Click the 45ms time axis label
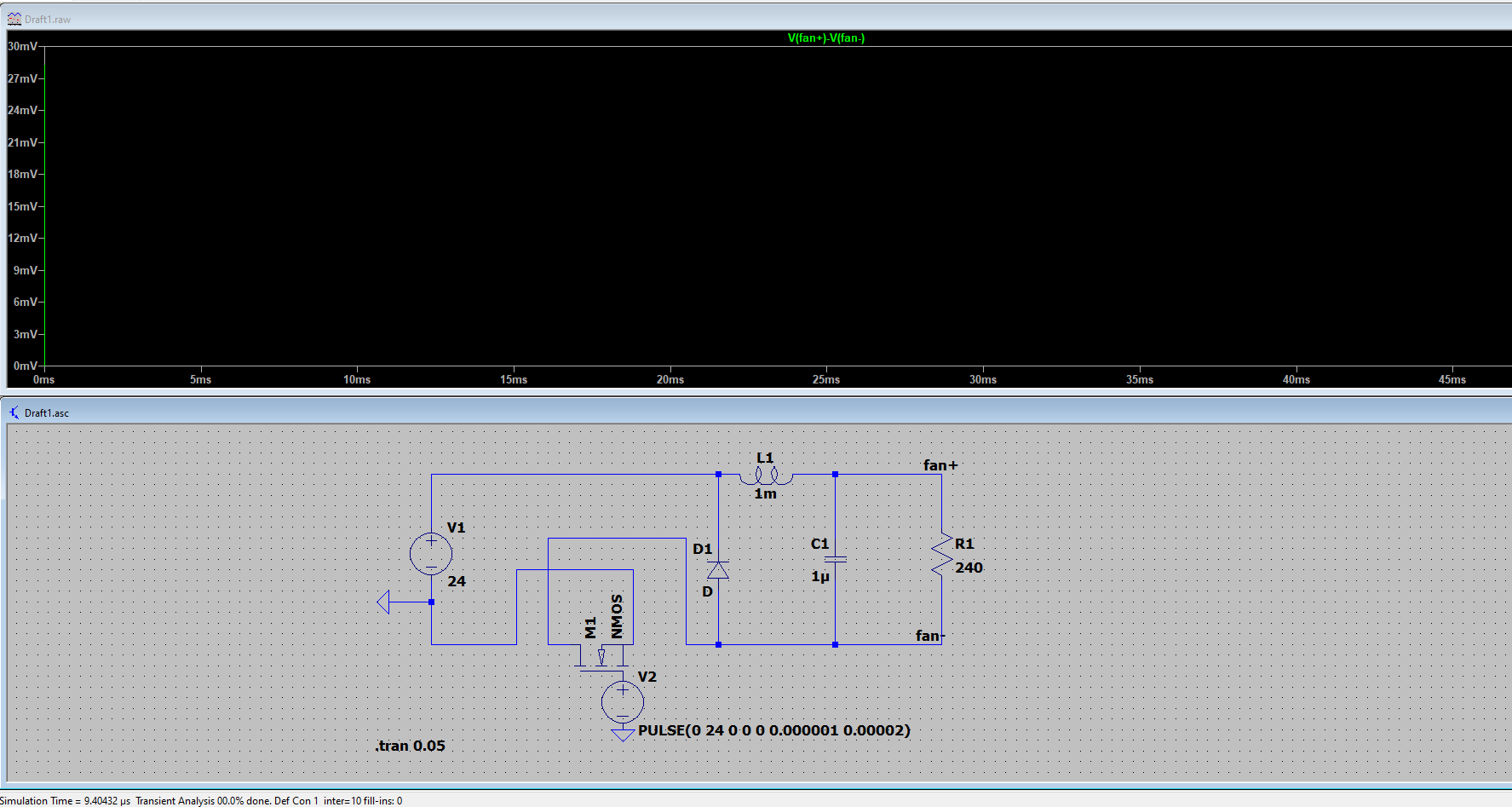Viewport: 1512px width, 807px height. point(1452,379)
